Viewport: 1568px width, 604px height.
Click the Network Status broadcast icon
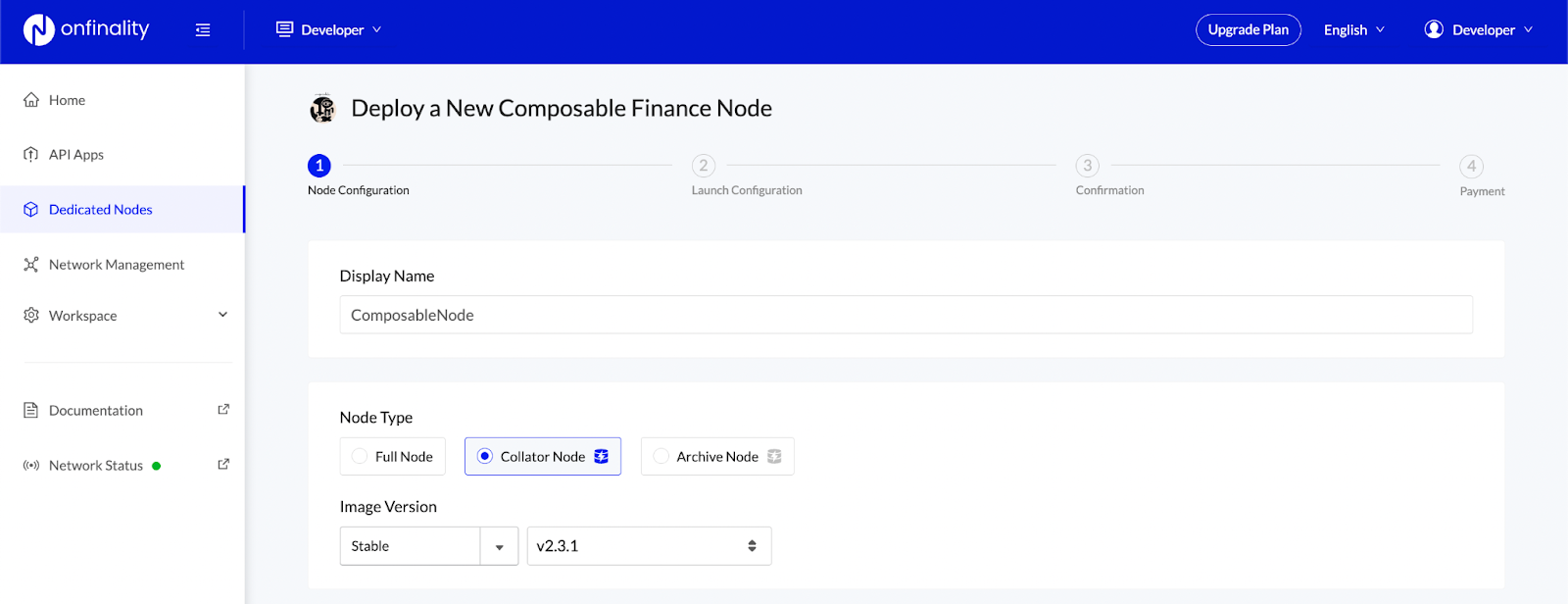(x=31, y=466)
